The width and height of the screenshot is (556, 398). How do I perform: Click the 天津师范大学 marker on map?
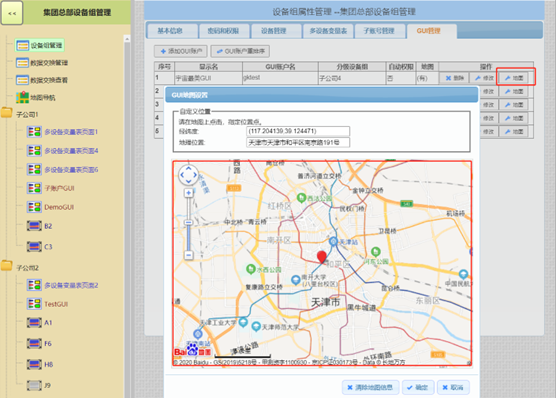pyautogui.click(x=256, y=326)
